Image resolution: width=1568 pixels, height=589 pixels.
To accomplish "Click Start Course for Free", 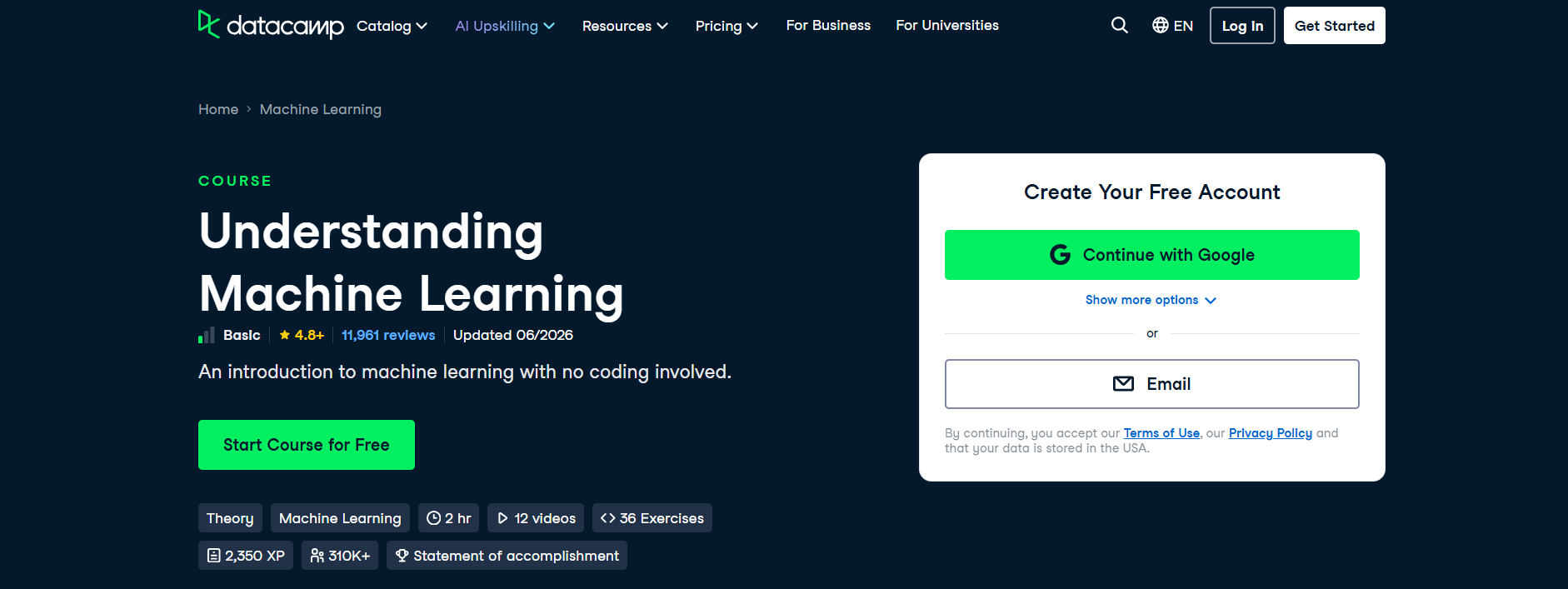I will click(x=307, y=445).
